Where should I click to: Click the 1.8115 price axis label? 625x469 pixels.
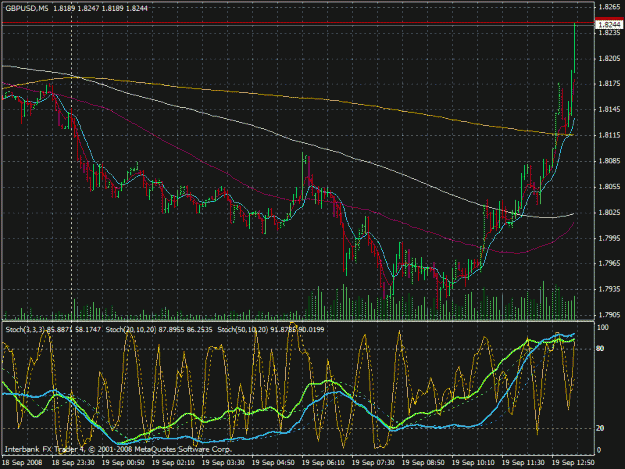coord(610,135)
